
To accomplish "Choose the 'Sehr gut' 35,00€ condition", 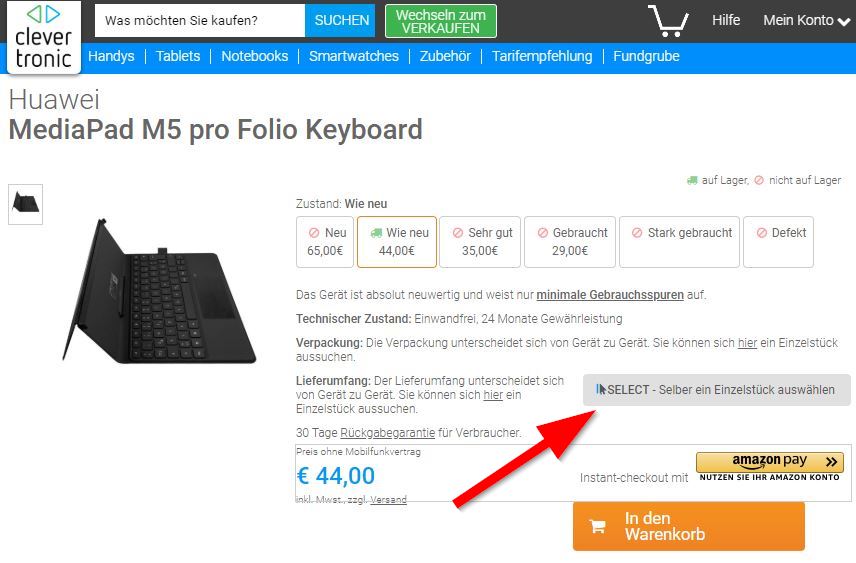I will point(480,242).
